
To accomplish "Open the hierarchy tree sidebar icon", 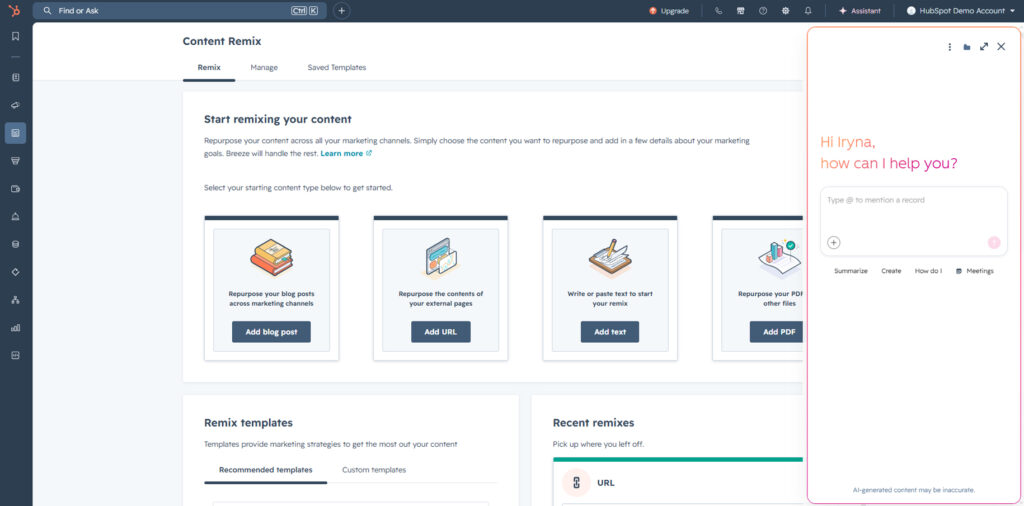I will coord(16,300).
